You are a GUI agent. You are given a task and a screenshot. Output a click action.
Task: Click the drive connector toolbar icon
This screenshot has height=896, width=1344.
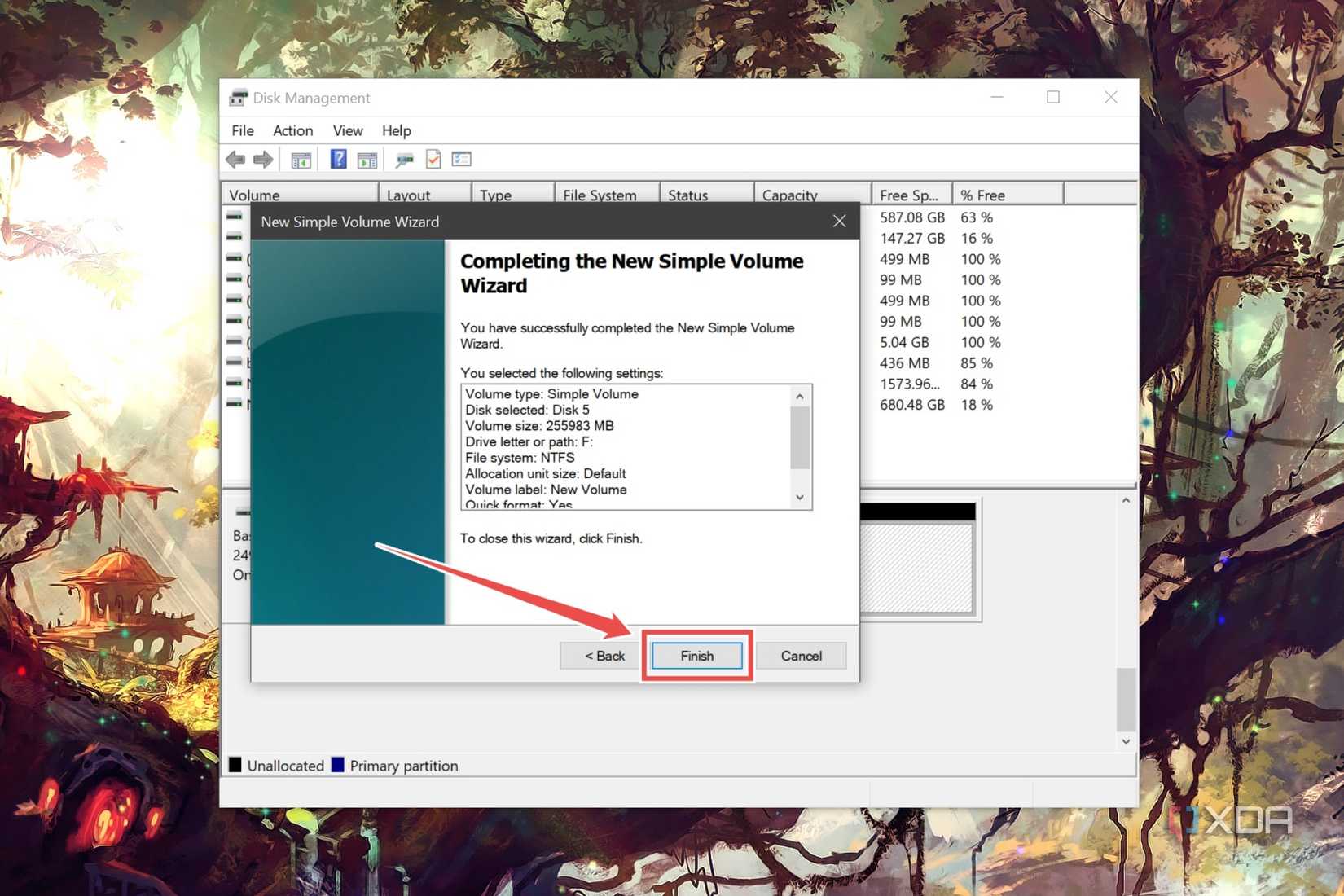click(404, 160)
